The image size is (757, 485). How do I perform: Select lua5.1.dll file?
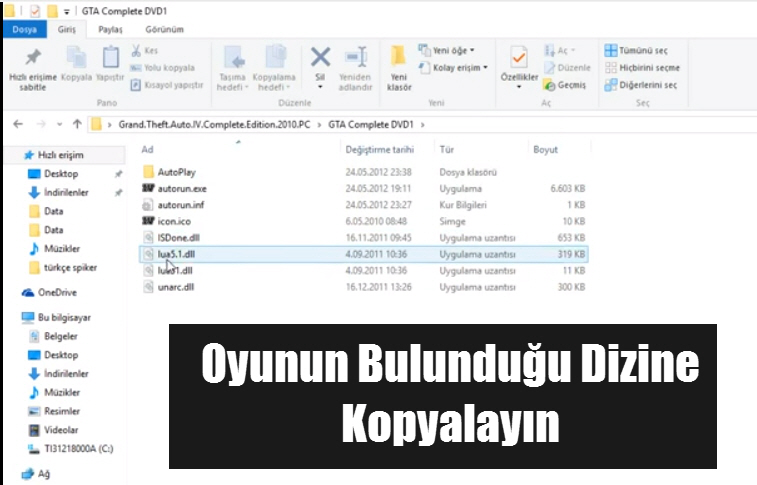(x=364, y=254)
